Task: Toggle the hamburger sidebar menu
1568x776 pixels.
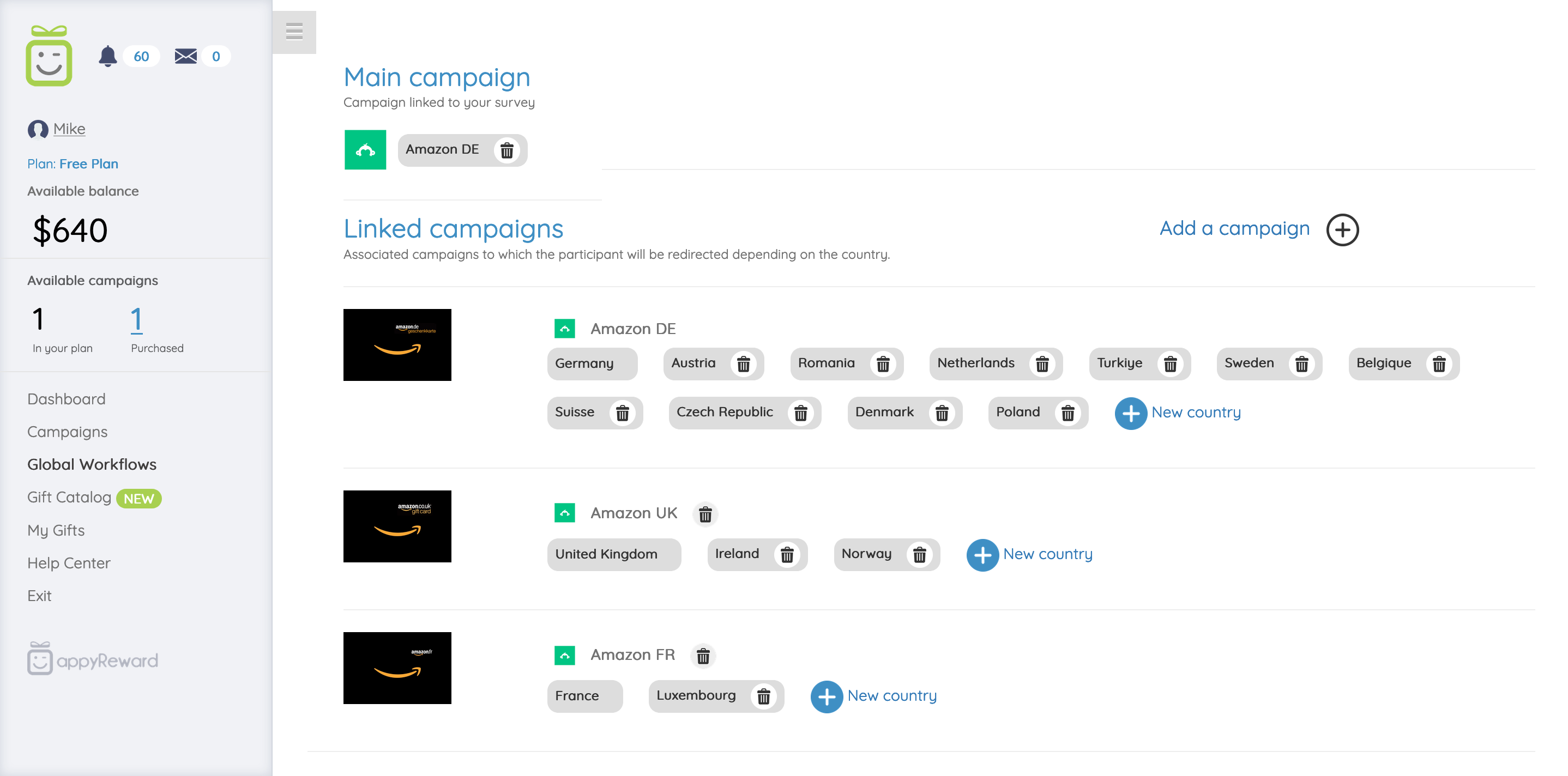Action: tap(294, 32)
